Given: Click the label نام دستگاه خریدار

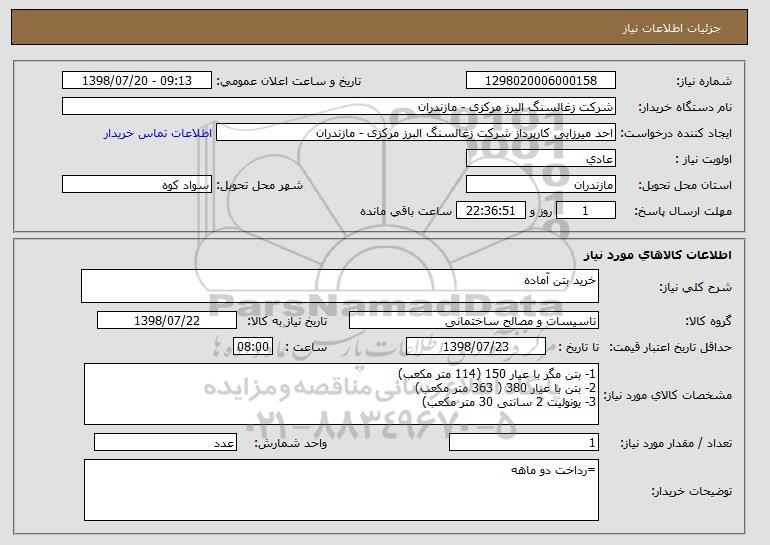Looking at the screenshot, I should click(685, 107).
